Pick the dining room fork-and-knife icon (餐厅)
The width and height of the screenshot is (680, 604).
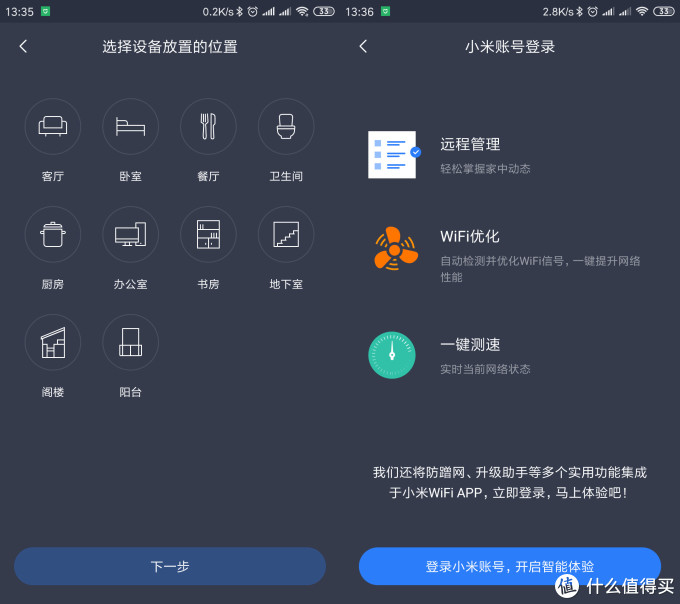[208, 126]
